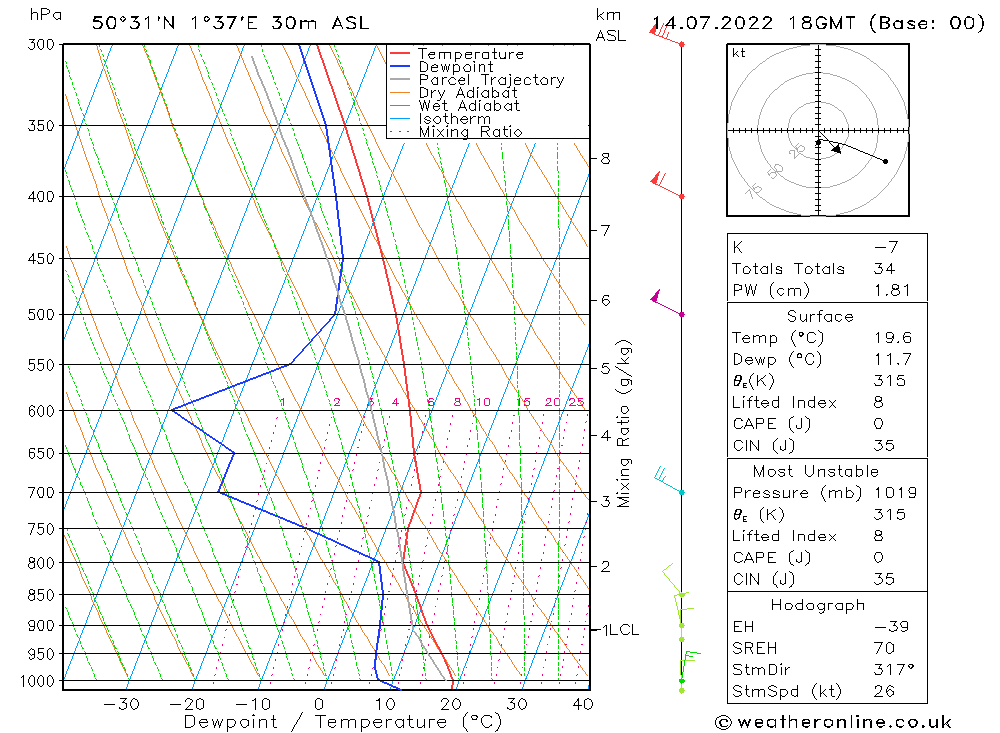The width and height of the screenshot is (1000, 733).
Task: Click the red wind barb at 300 hPa
Action: pyautogui.click(x=666, y=34)
